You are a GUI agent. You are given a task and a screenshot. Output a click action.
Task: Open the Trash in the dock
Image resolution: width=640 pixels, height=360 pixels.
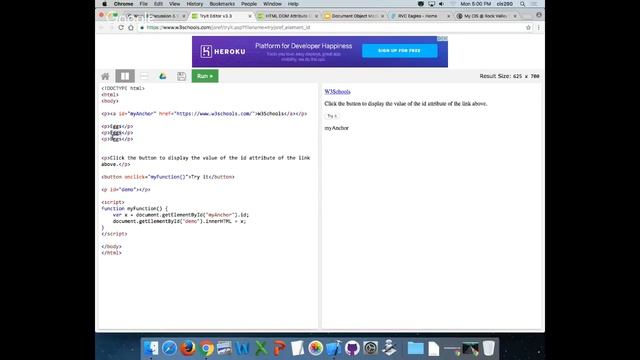coord(489,348)
